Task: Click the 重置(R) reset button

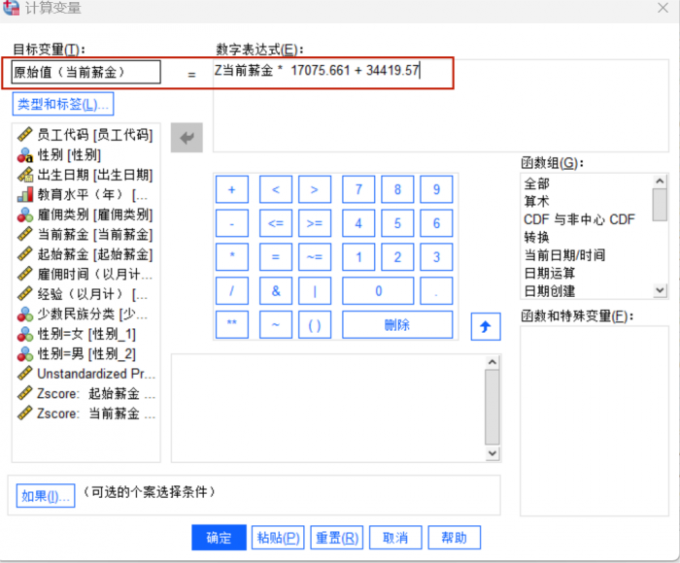Action: click(337, 538)
